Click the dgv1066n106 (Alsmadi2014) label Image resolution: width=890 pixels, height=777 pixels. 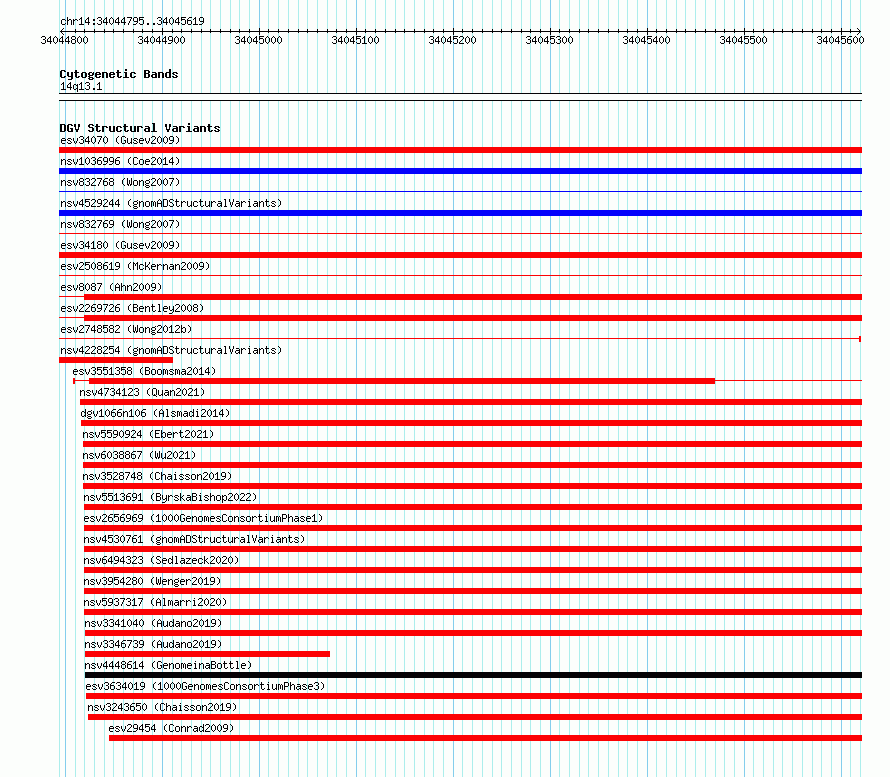(x=155, y=413)
